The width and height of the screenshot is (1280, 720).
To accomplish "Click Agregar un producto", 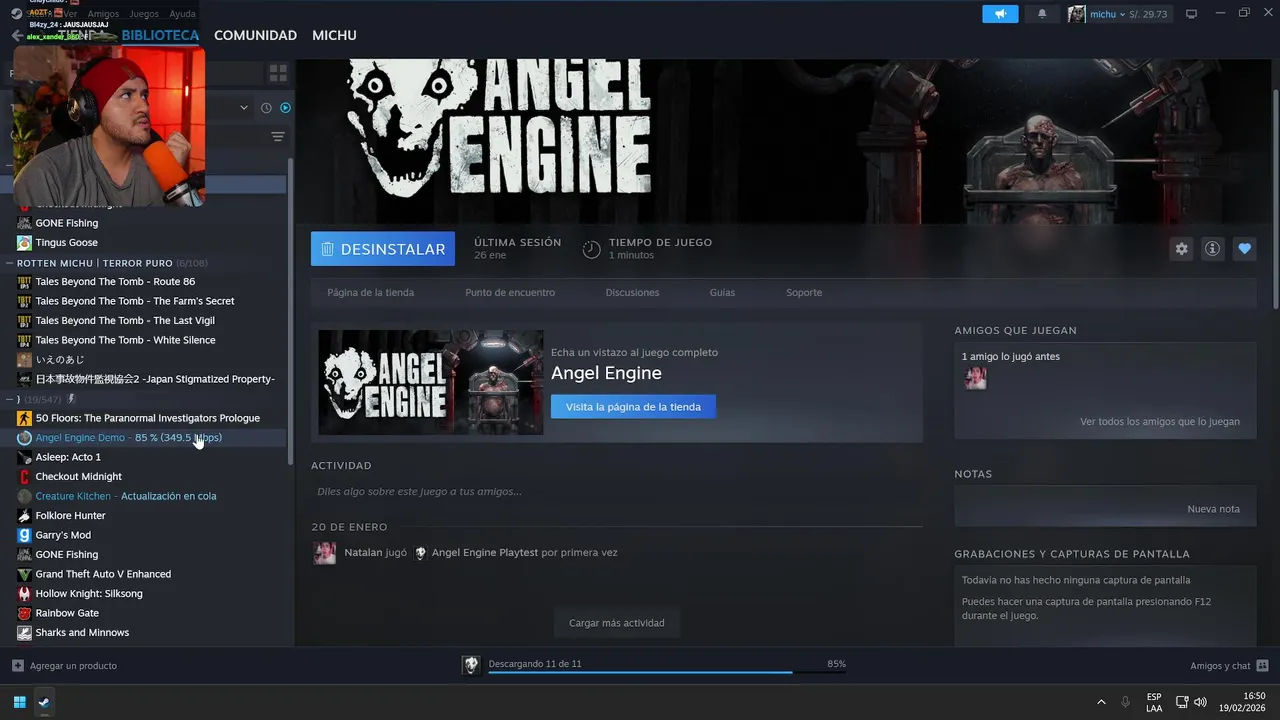I will tap(64, 666).
